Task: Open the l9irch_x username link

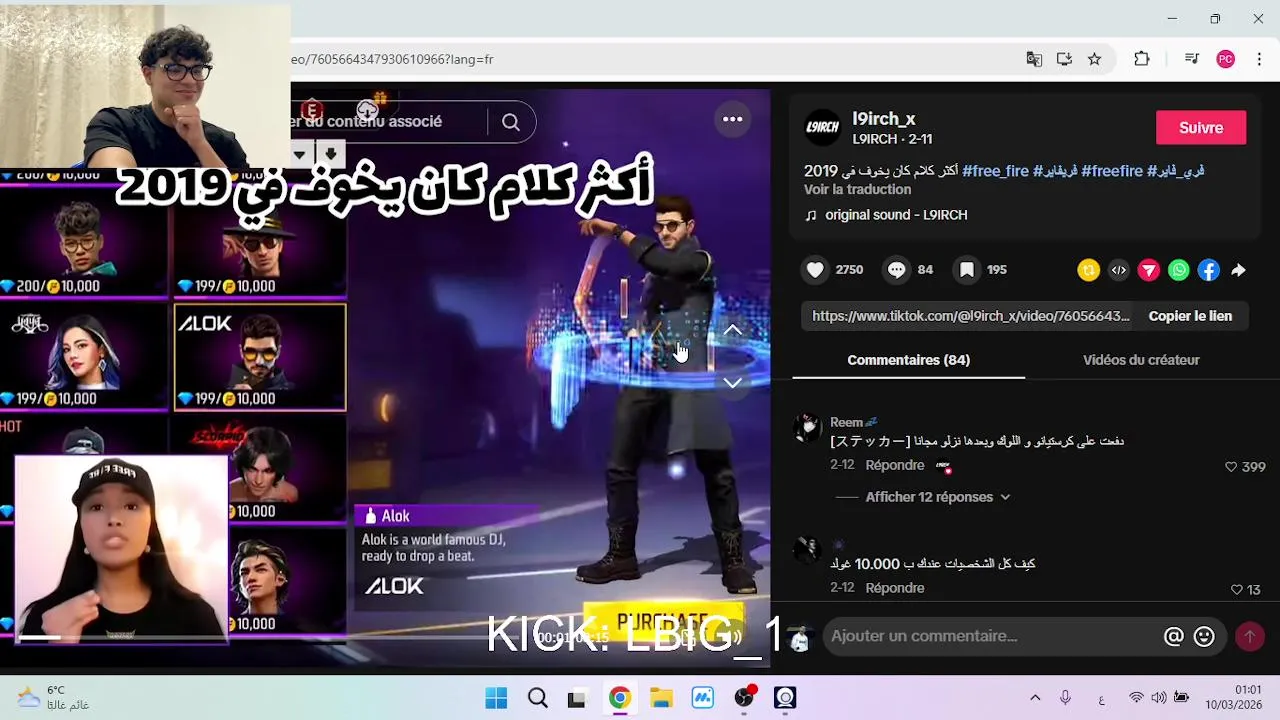Action: click(x=884, y=119)
